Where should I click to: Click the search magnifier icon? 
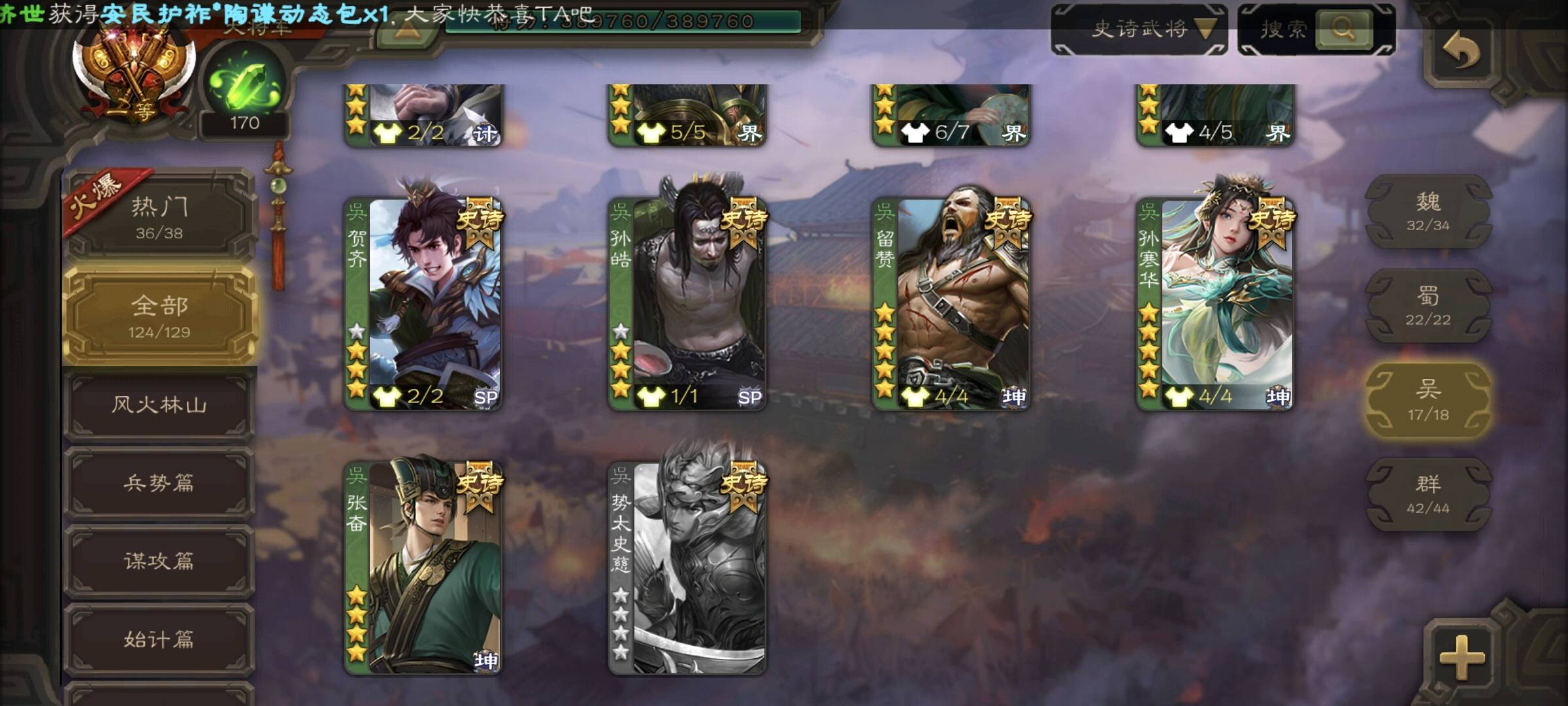click(x=1342, y=29)
